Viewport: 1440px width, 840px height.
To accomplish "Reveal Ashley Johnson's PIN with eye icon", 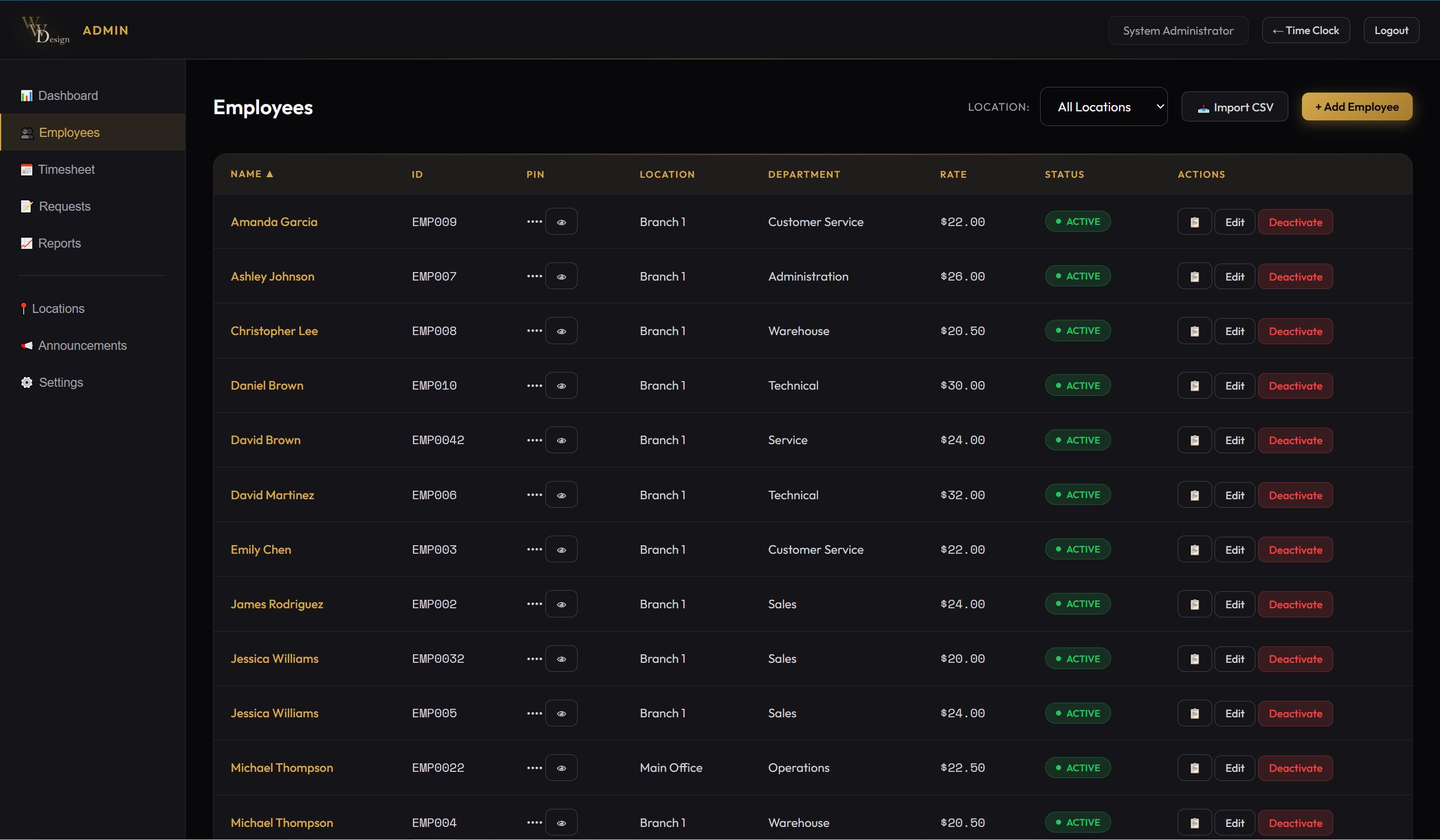I will 561,277.
